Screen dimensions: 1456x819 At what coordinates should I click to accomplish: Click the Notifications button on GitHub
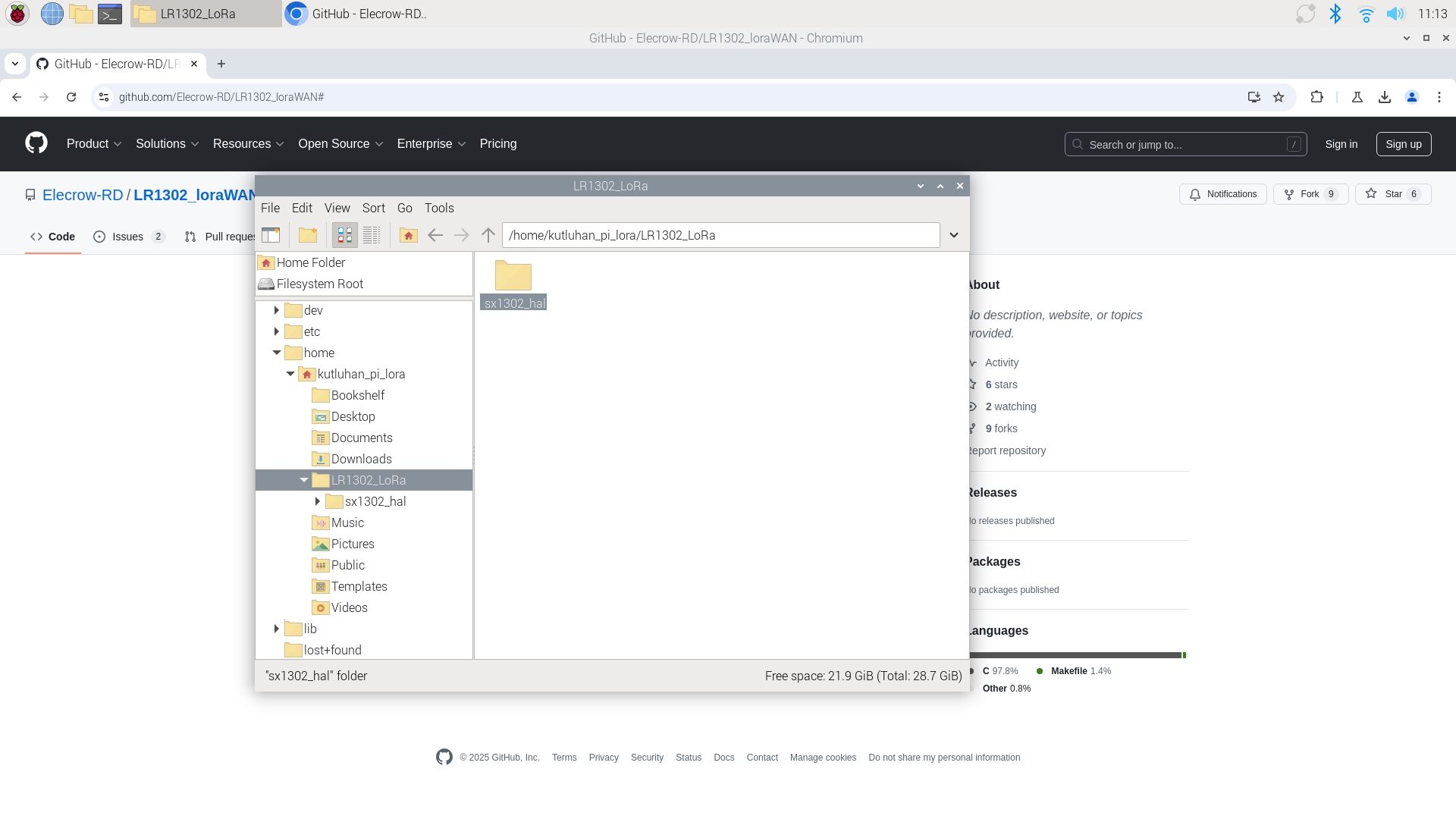[x=1222, y=194]
